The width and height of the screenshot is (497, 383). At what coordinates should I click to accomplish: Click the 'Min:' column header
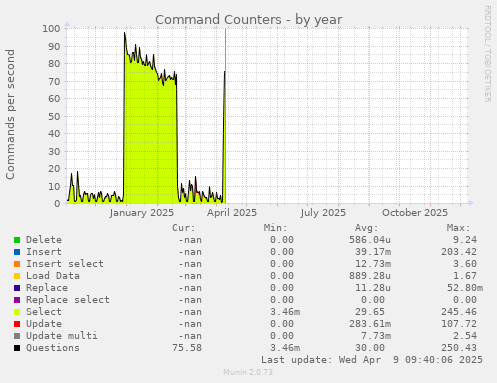tap(275, 228)
